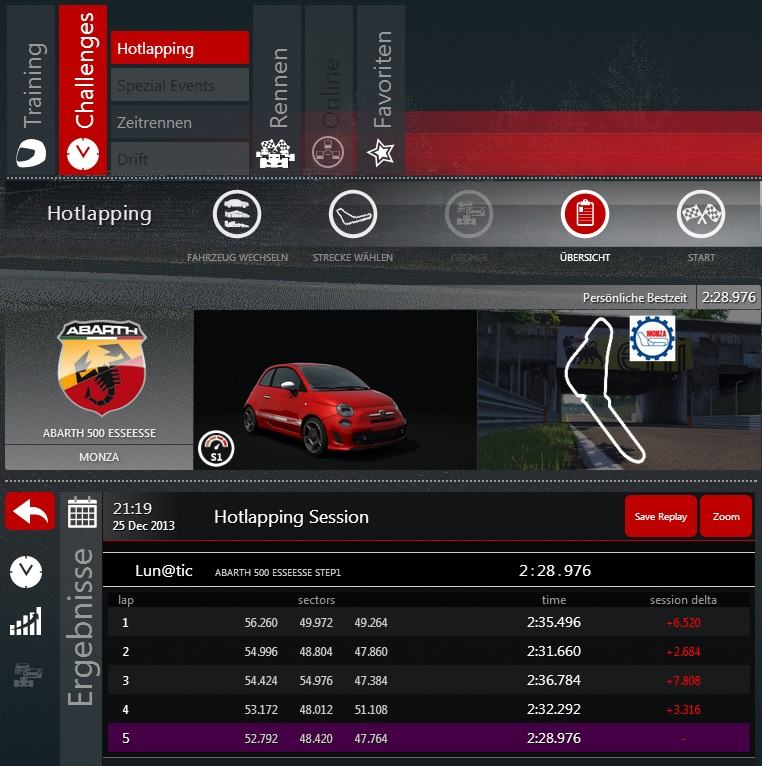Screen dimensions: 762x766
Task: Click the clock icon under Challenges
Action: [83, 153]
